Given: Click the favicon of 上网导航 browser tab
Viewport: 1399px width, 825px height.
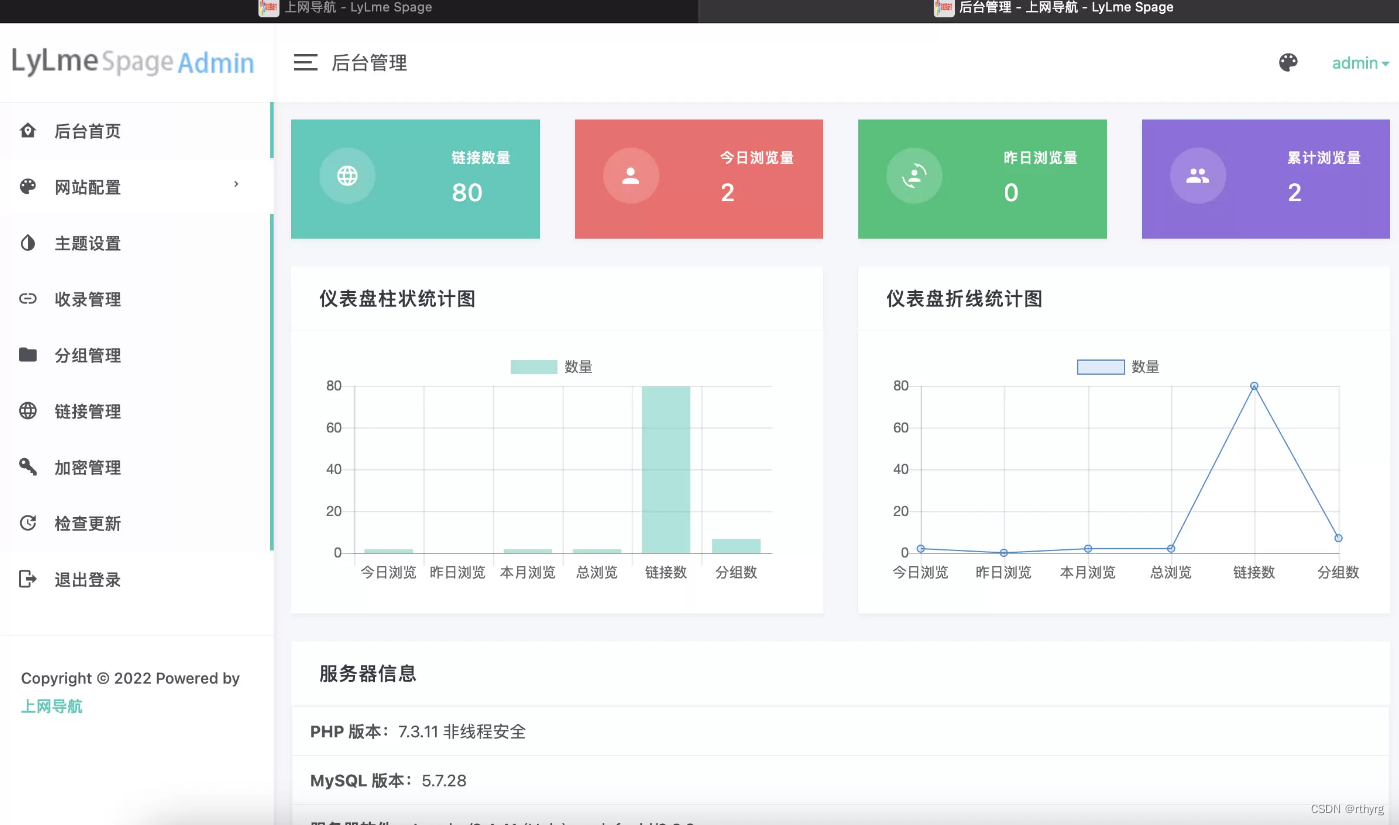Looking at the screenshot, I should pos(269,8).
